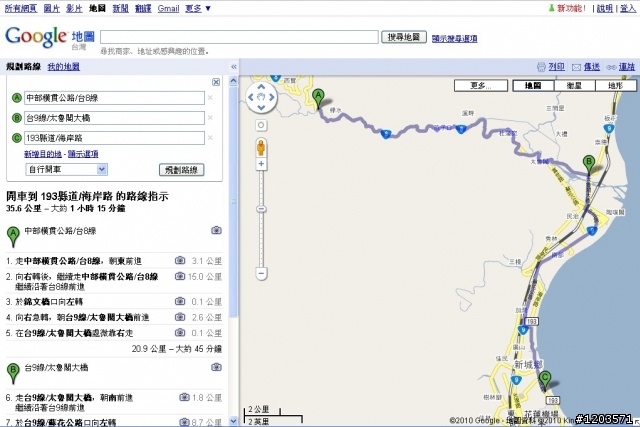Click the circle button above pegman
The width and height of the screenshot is (640, 427).
pyautogui.click(x=261, y=125)
